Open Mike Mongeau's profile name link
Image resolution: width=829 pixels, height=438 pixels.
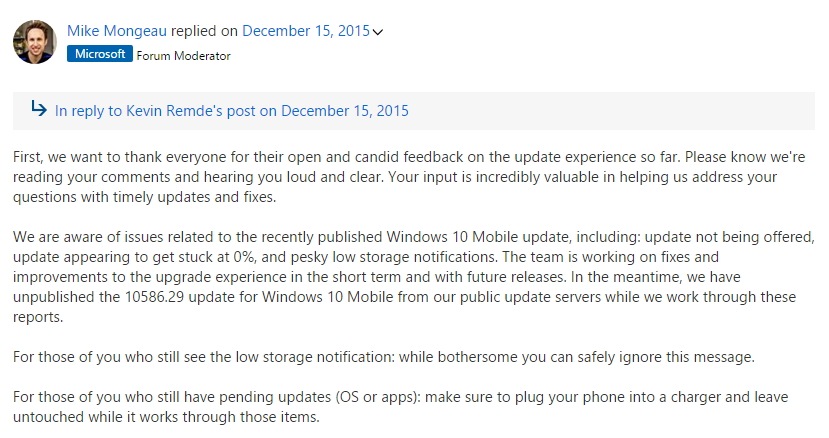click(x=117, y=31)
